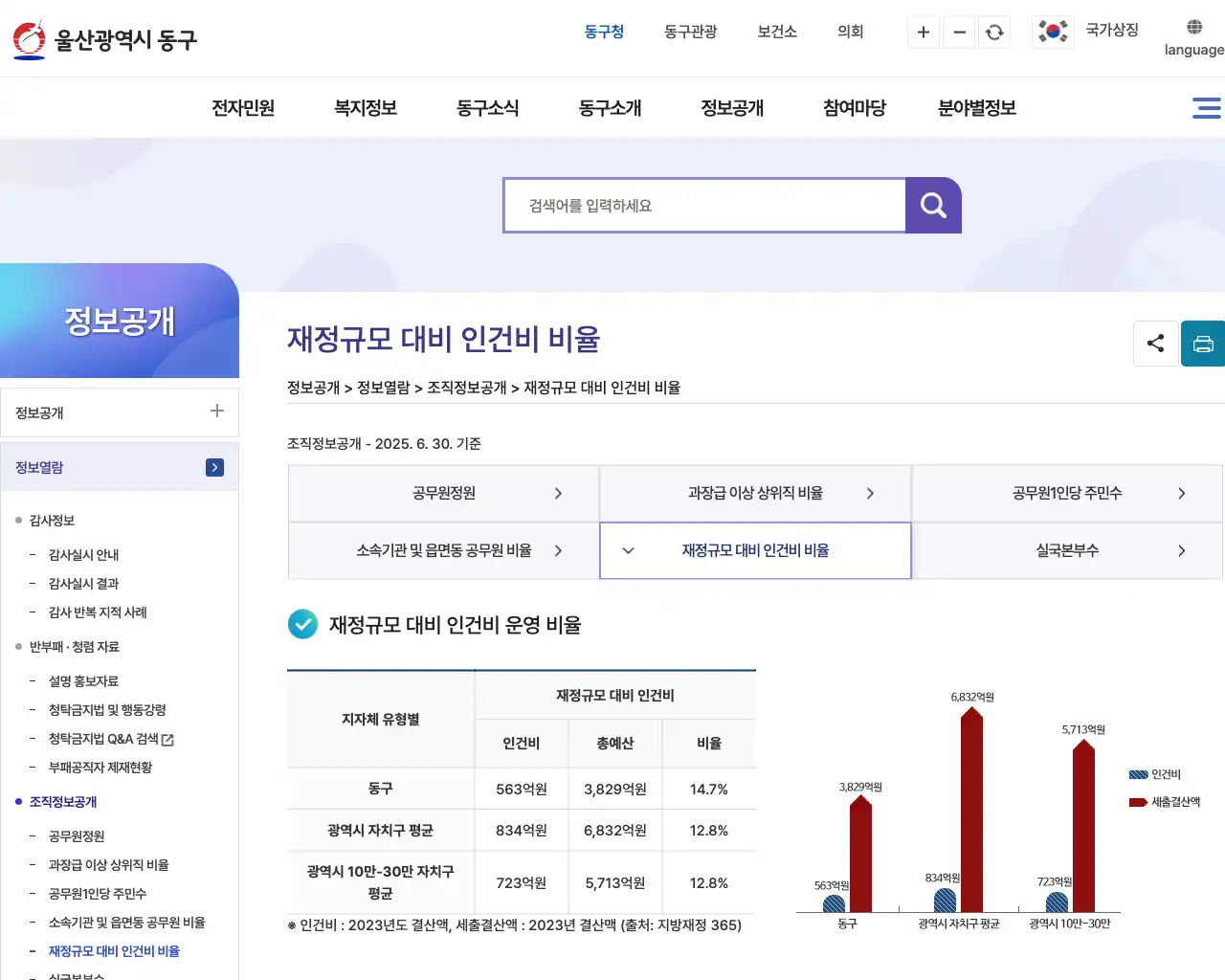Toggle the 정보열람 sidebar arrow
Viewport: 1225px width, 980px height.
[x=214, y=467]
